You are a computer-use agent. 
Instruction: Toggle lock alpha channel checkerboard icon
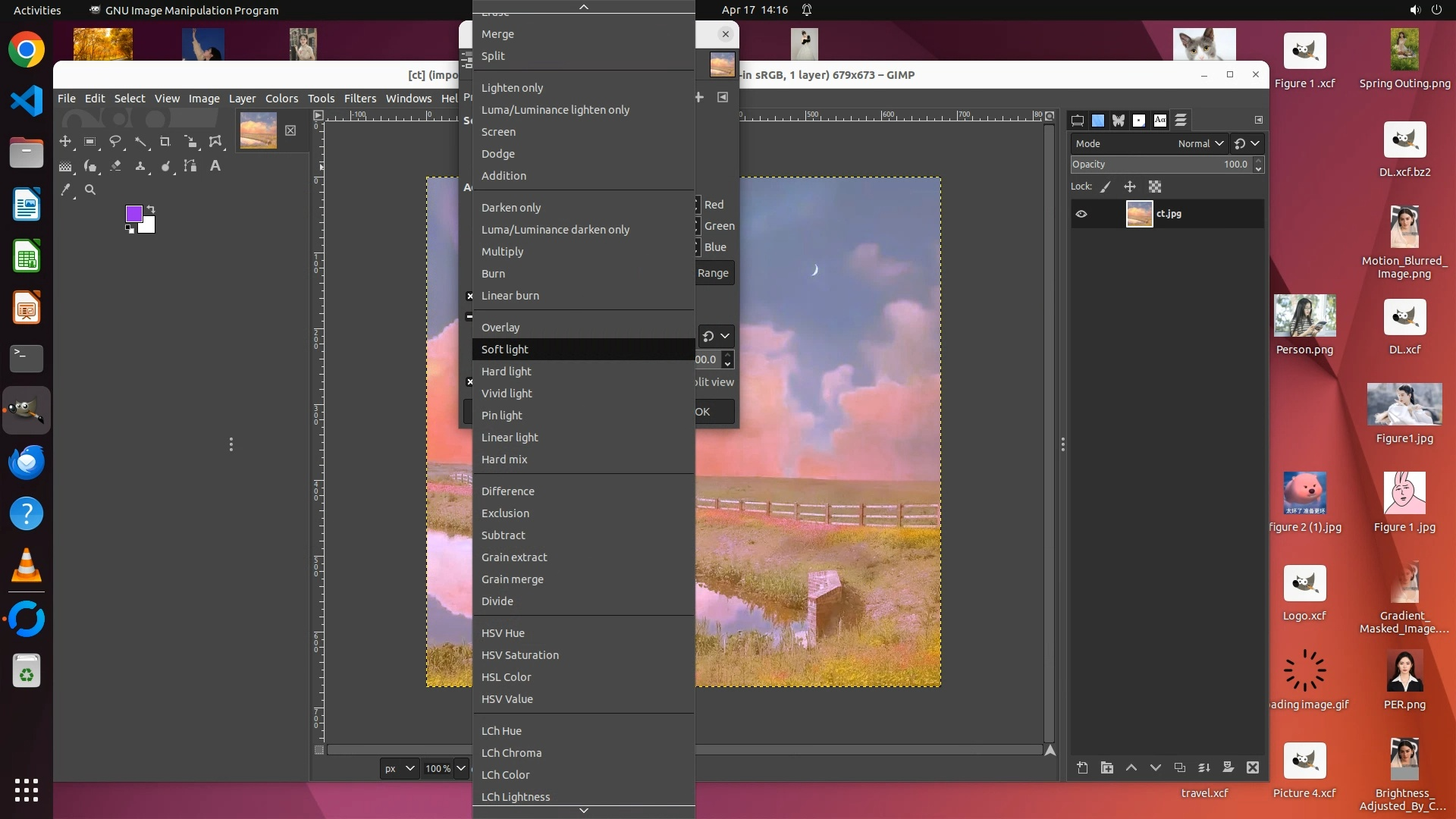click(1155, 187)
